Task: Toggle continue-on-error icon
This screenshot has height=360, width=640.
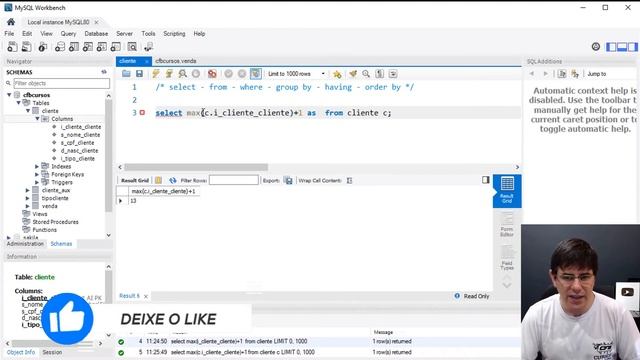Action: pyautogui.click(x=212, y=74)
